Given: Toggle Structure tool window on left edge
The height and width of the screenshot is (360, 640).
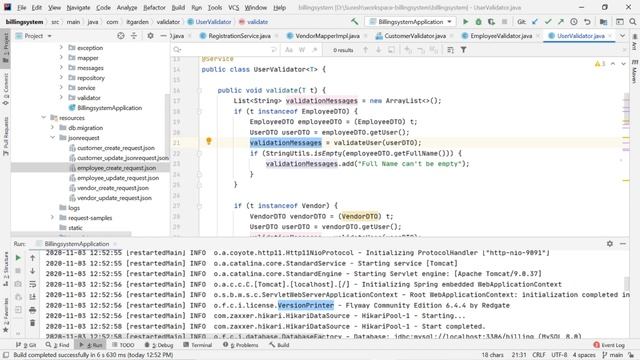Looking at the screenshot, I should pos(6,269).
